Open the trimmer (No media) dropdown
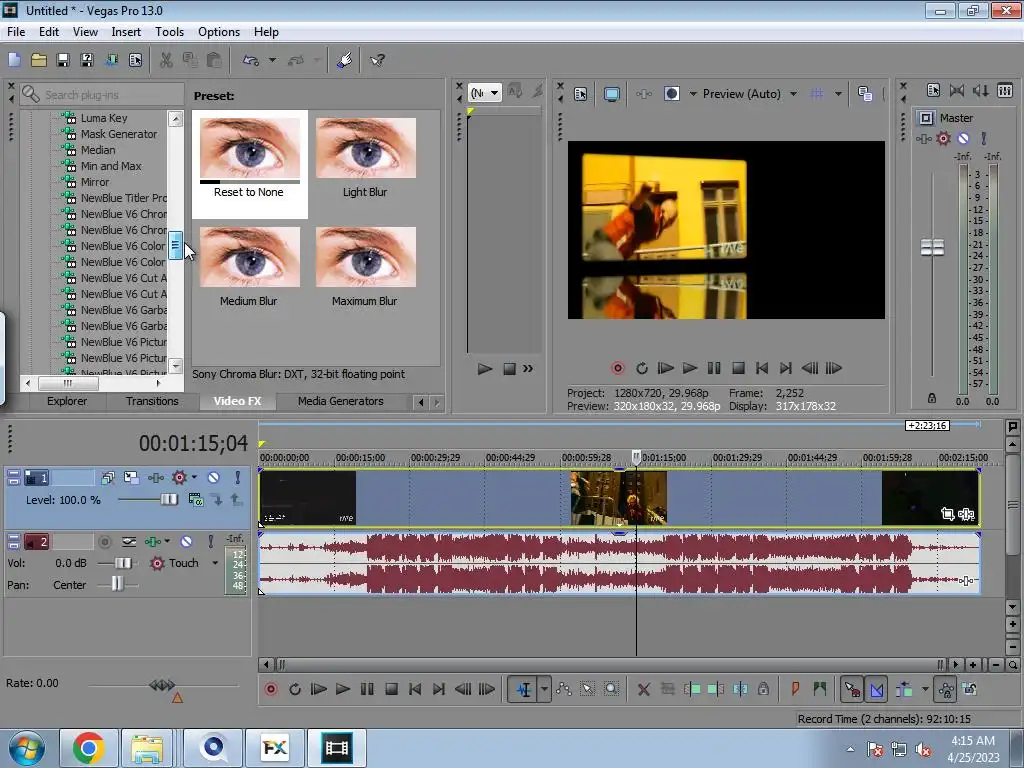This screenshot has height=768, width=1024. (494, 93)
